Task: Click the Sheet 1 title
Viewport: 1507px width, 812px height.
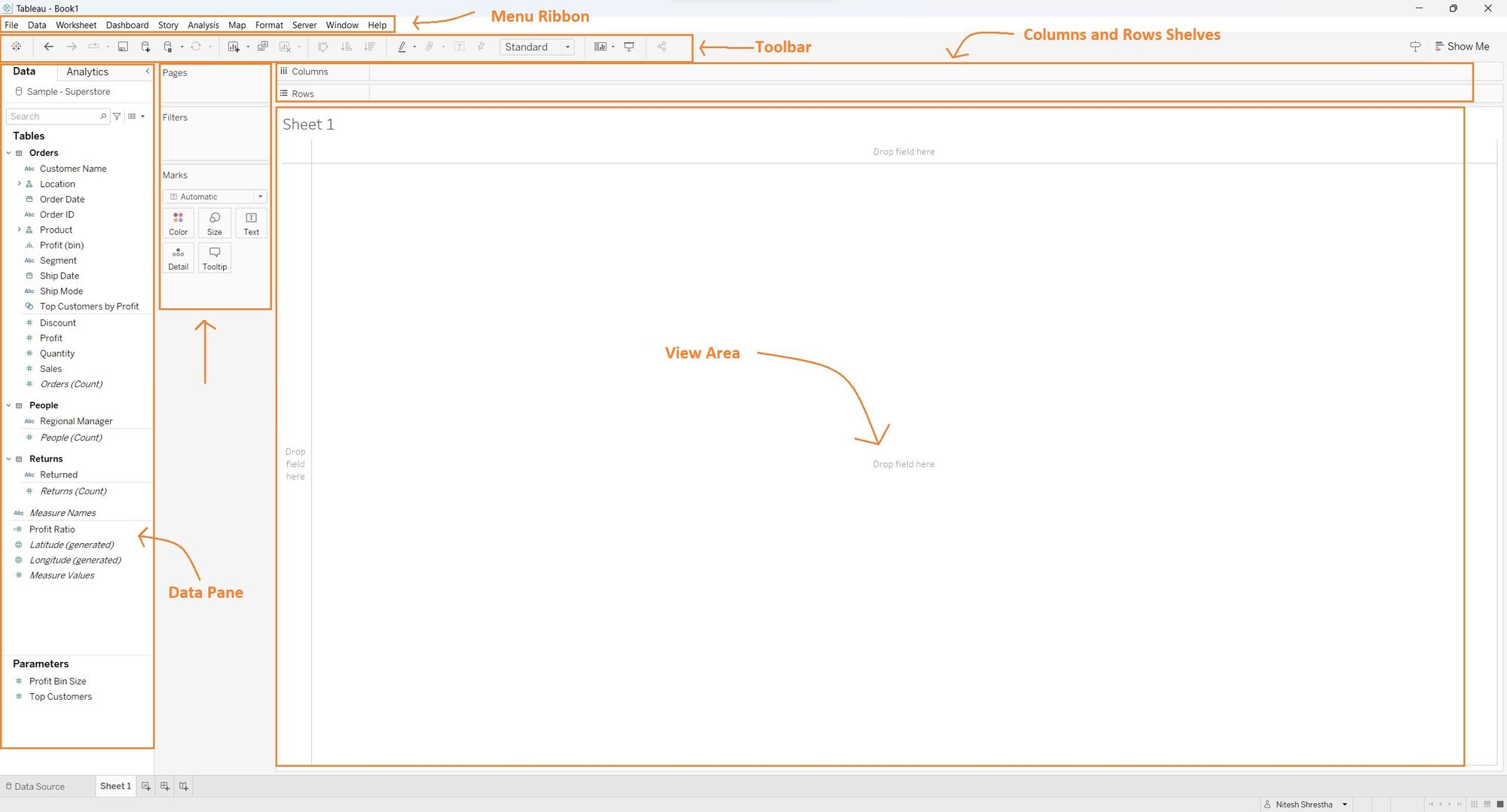Action: pyautogui.click(x=308, y=124)
